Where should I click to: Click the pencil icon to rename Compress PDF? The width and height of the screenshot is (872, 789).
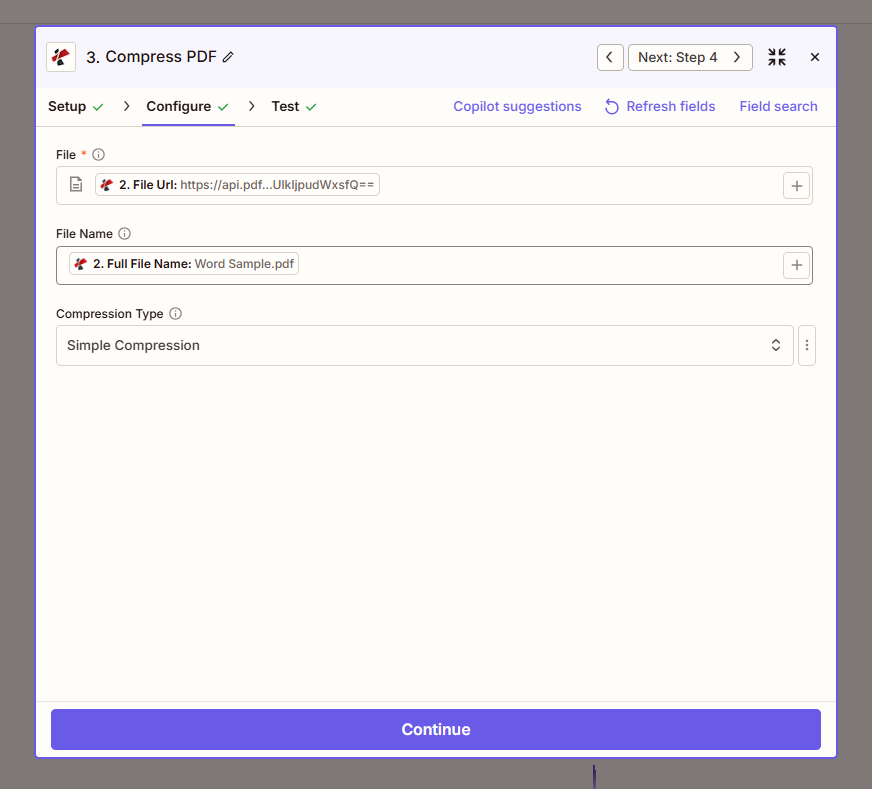(228, 57)
